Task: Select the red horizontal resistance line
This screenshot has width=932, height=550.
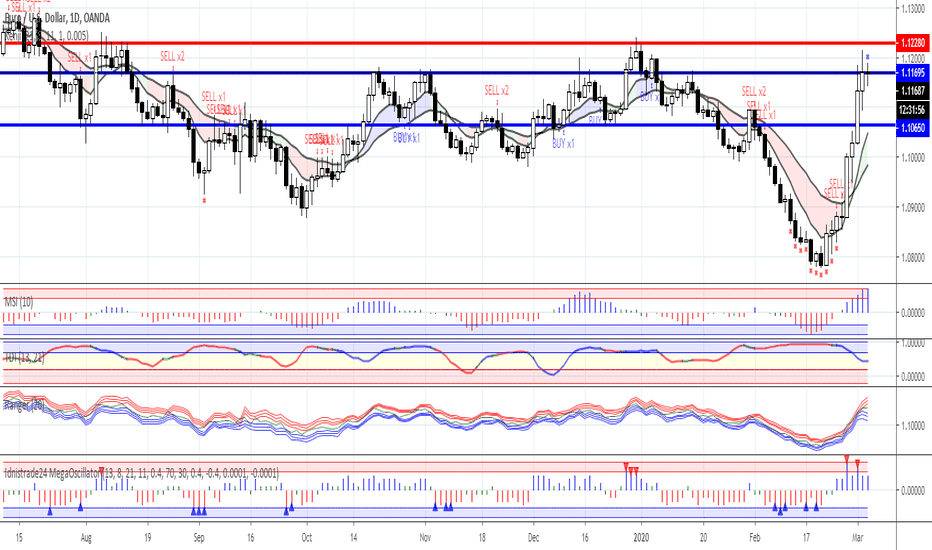Action: point(448,43)
